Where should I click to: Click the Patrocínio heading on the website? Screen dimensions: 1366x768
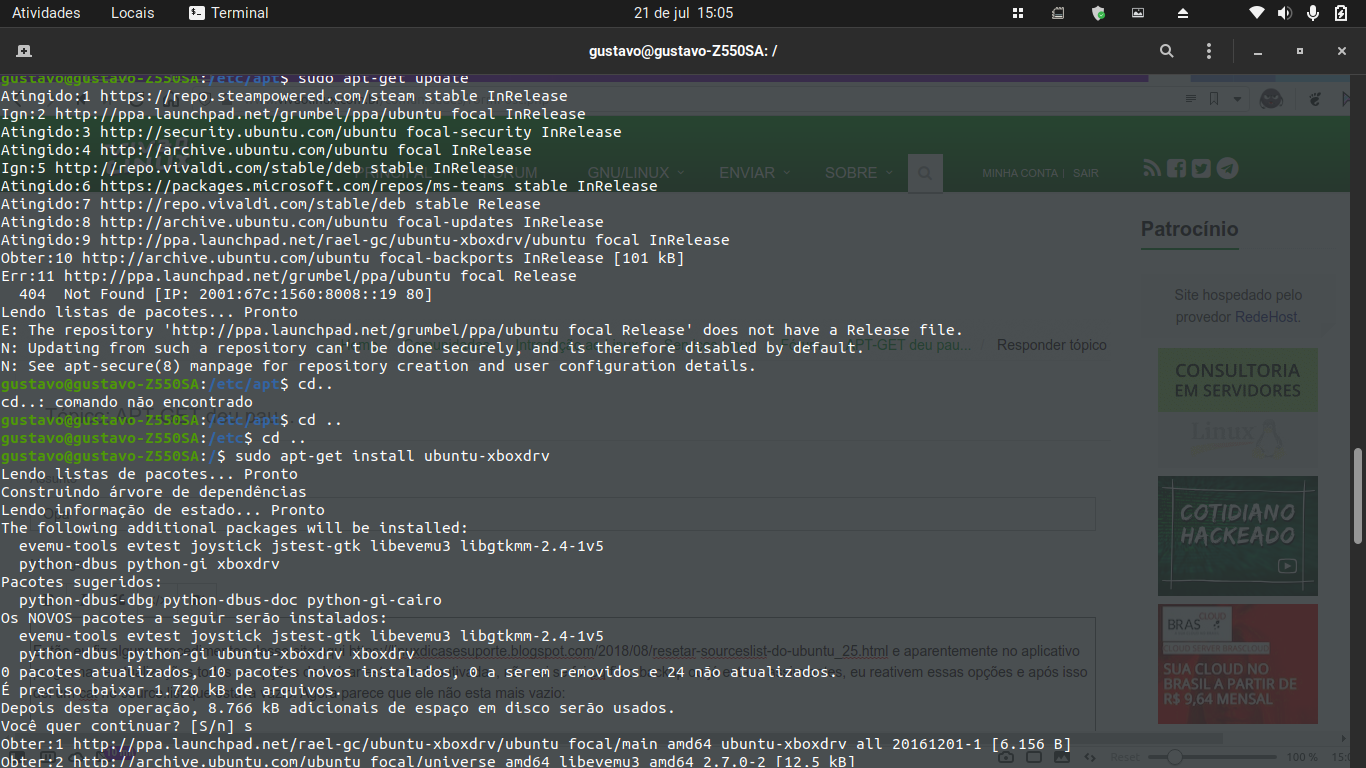(1190, 229)
